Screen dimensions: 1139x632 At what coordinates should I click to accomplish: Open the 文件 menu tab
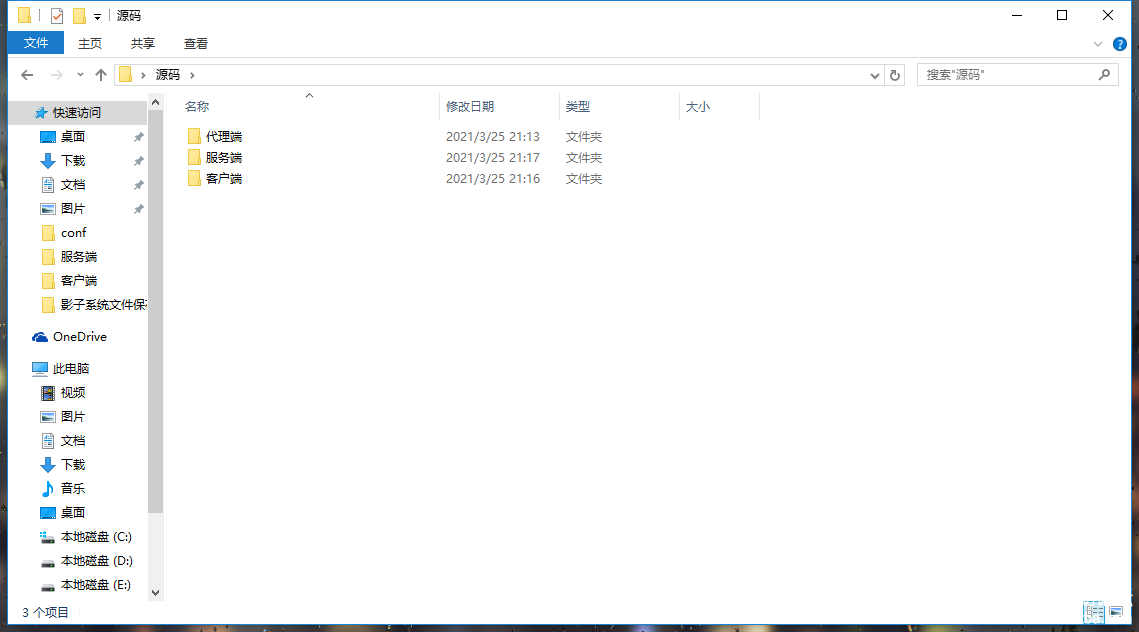tap(36, 43)
